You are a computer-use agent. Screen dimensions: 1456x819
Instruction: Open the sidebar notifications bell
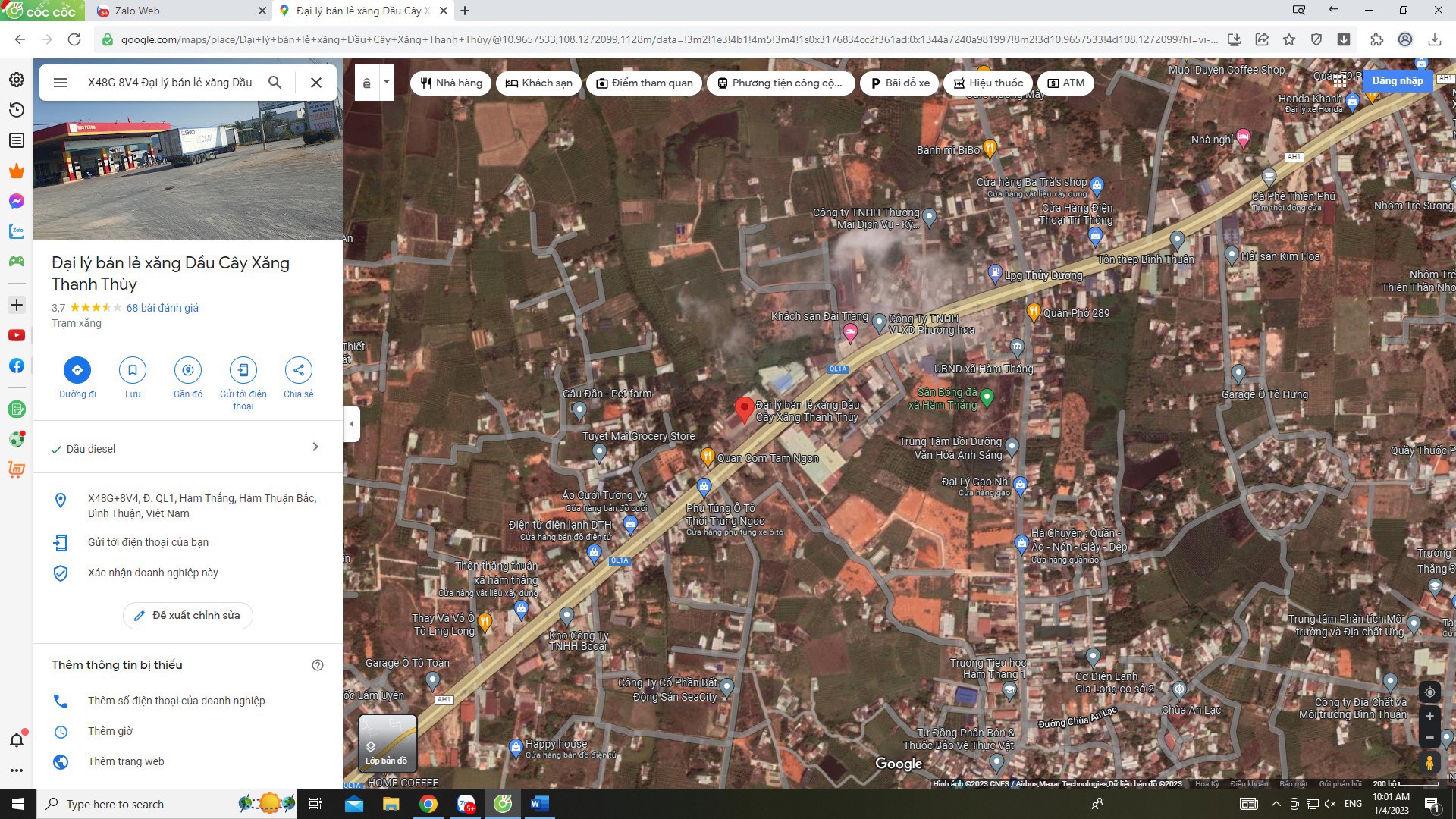(x=17, y=739)
